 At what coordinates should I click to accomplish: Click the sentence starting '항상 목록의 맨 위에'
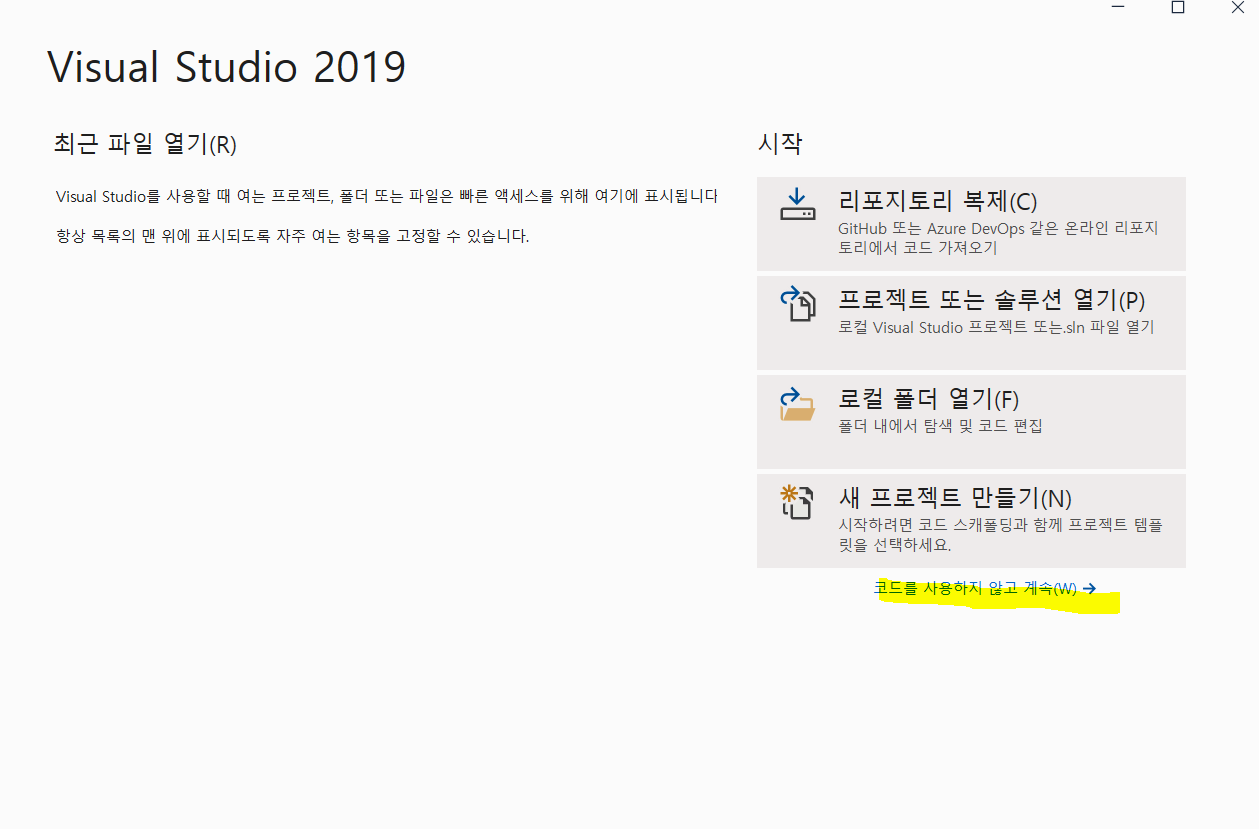tap(292, 237)
